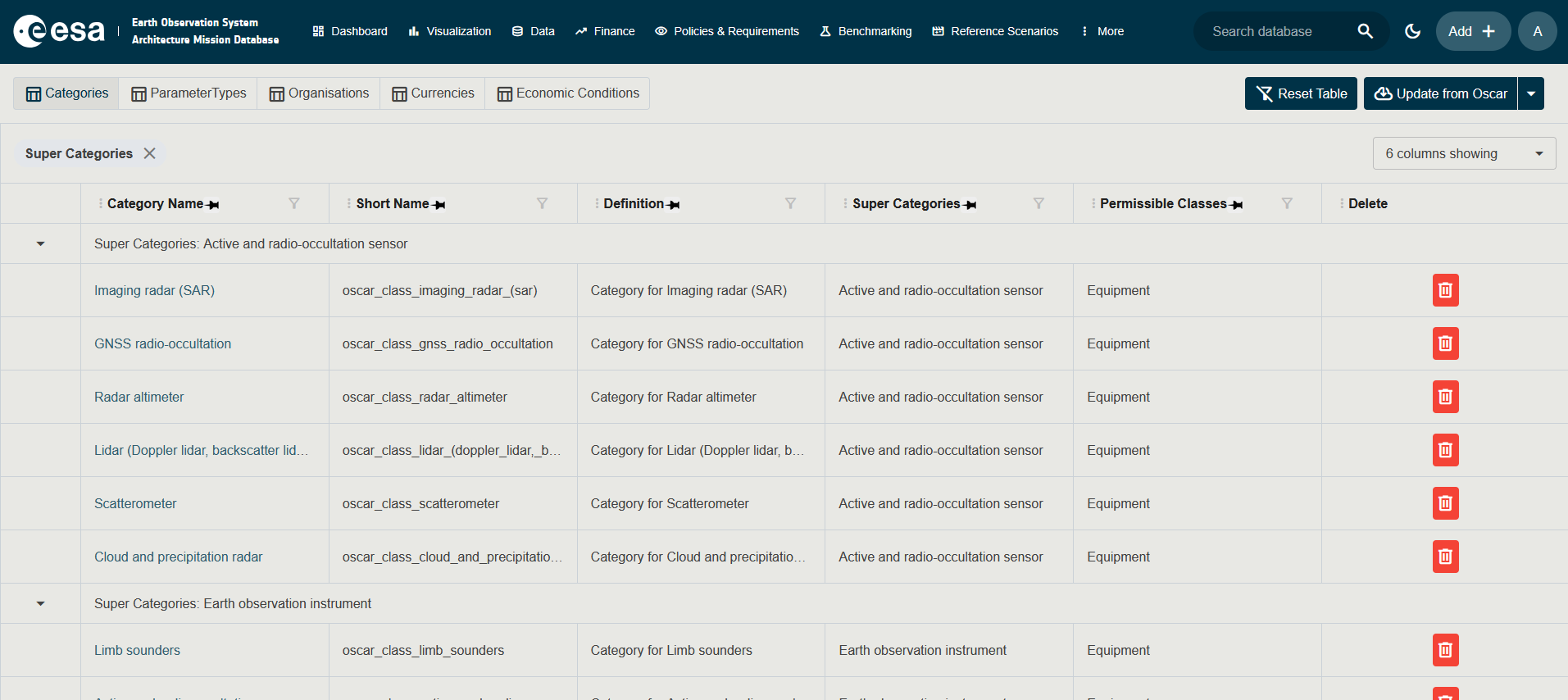This screenshot has width=1568, height=700.
Task: Select the oscar_class_radar_altimeter cell
Action: click(453, 397)
